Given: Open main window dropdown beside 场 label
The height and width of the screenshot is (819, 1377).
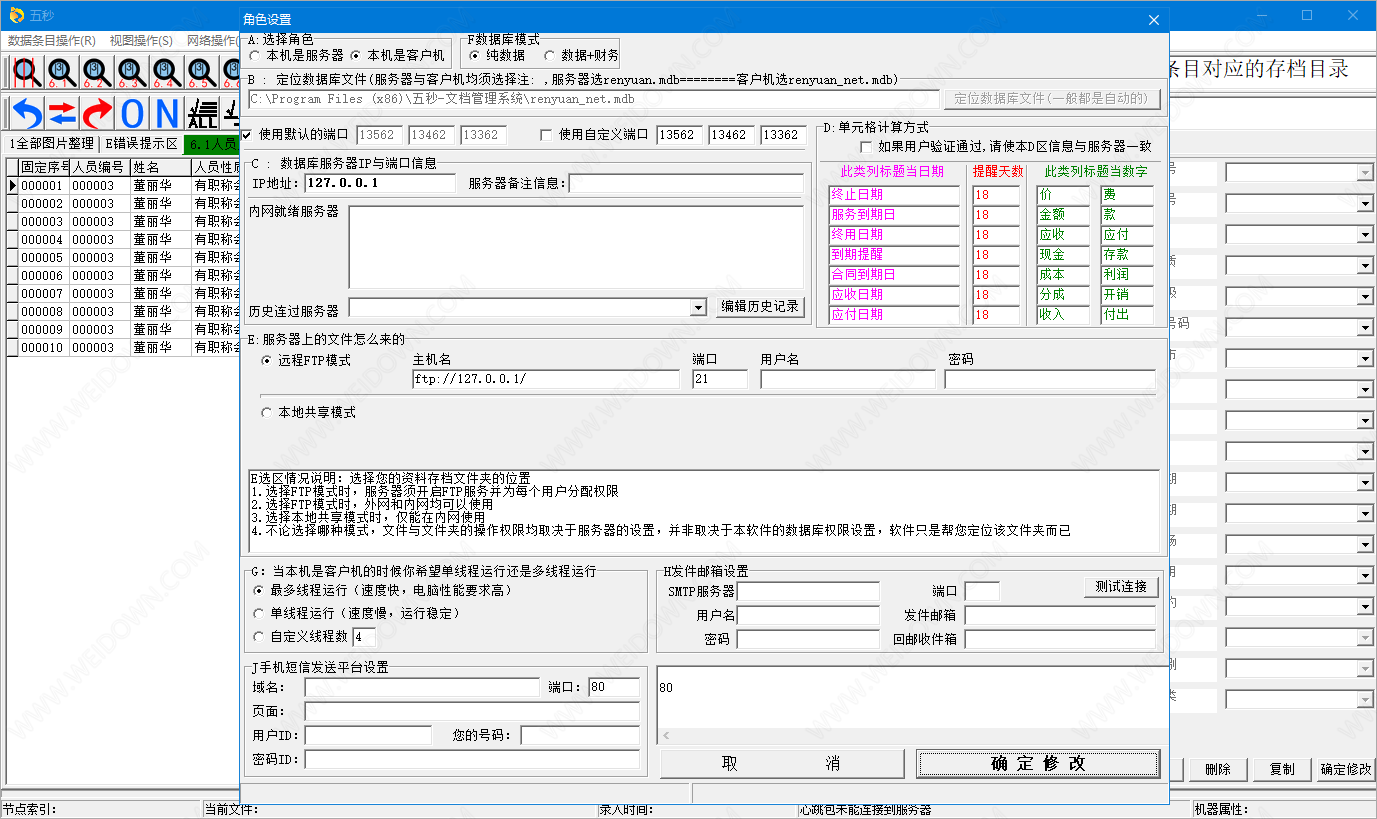Looking at the screenshot, I should click(1365, 545).
